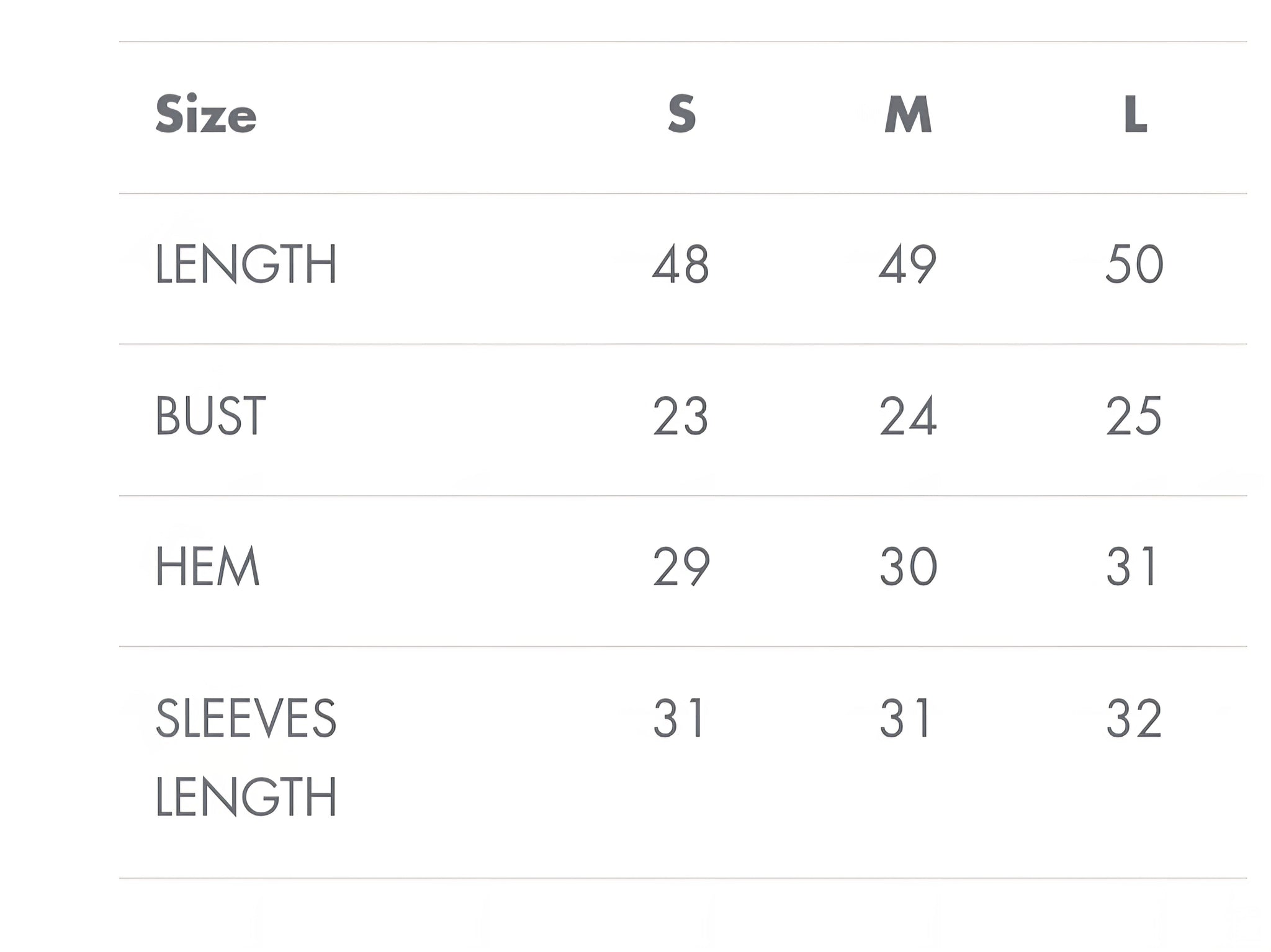The image size is (1271, 952).
Task: Click the BUST row label
Action: [x=211, y=416]
